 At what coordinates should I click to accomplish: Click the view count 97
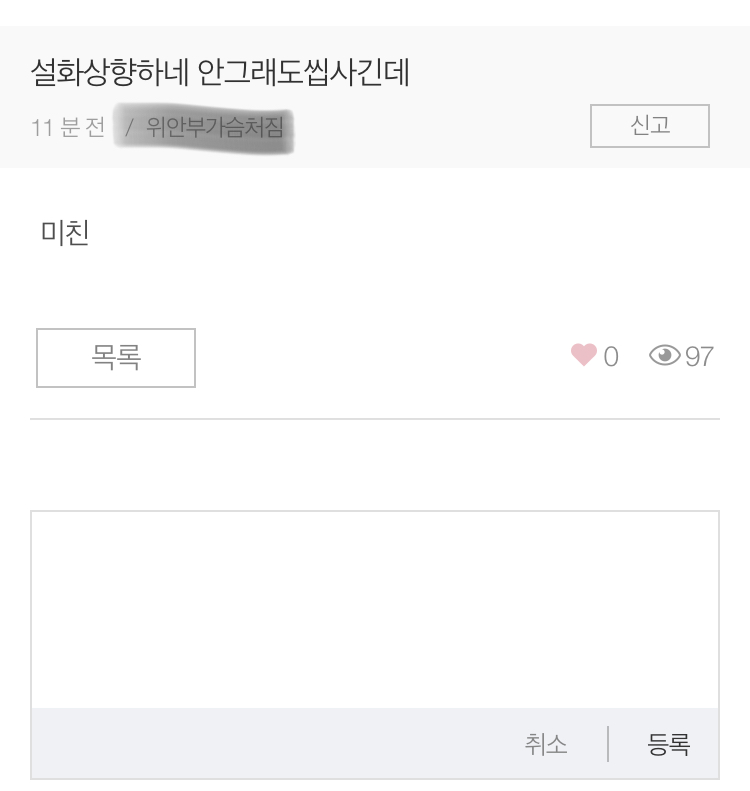pyautogui.click(x=699, y=357)
